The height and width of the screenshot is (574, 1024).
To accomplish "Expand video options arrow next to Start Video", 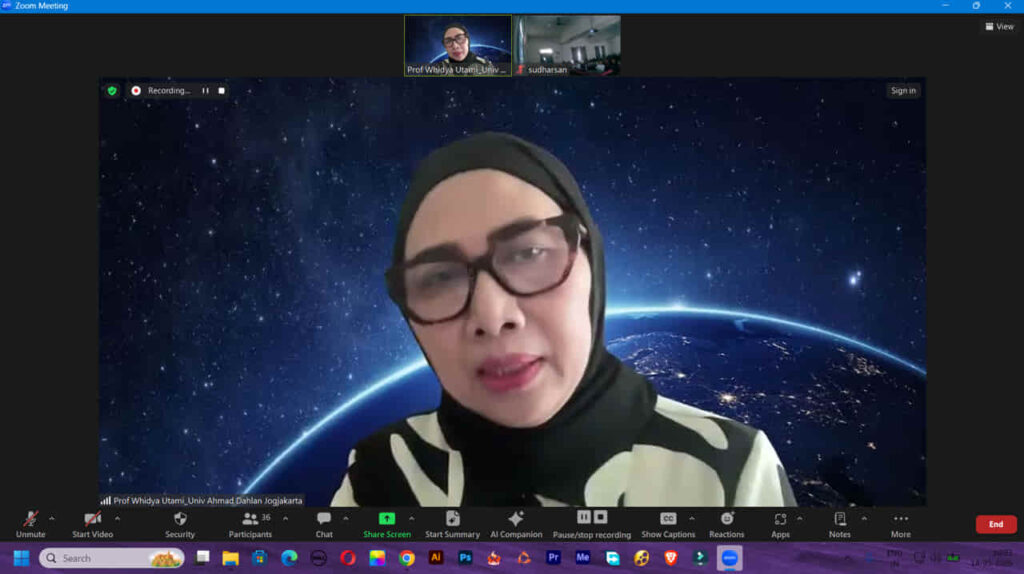I will click(118, 518).
